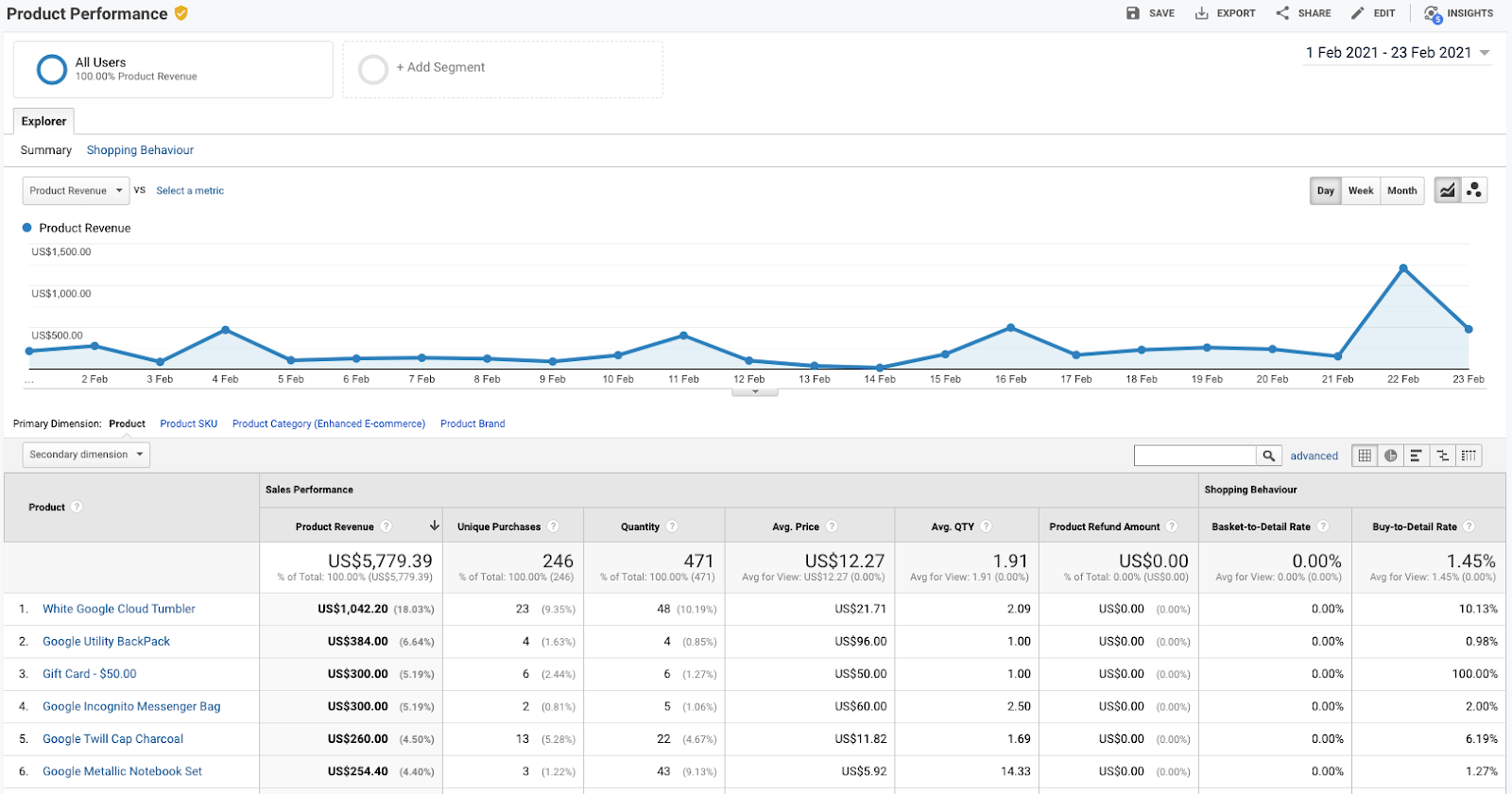Select the data table view icon
This screenshot has width=1512, height=794.
pyautogui.click(x=1365, y=456)
